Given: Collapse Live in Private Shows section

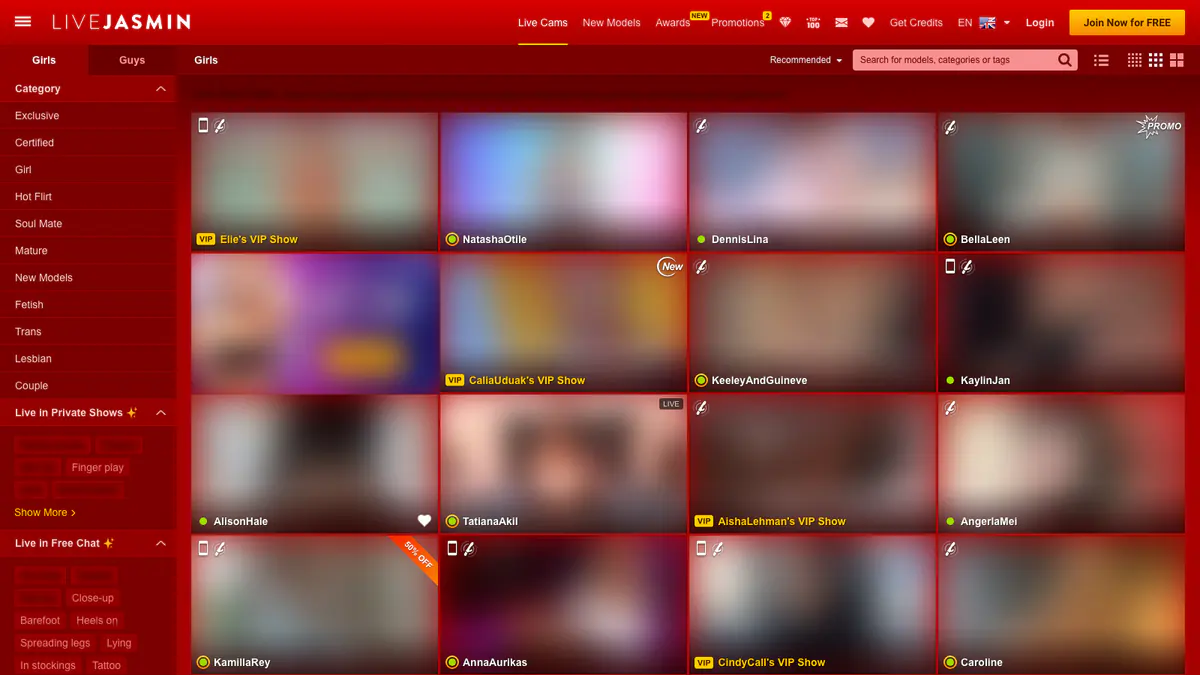Looking at the screenshot, I should point(161,413).
